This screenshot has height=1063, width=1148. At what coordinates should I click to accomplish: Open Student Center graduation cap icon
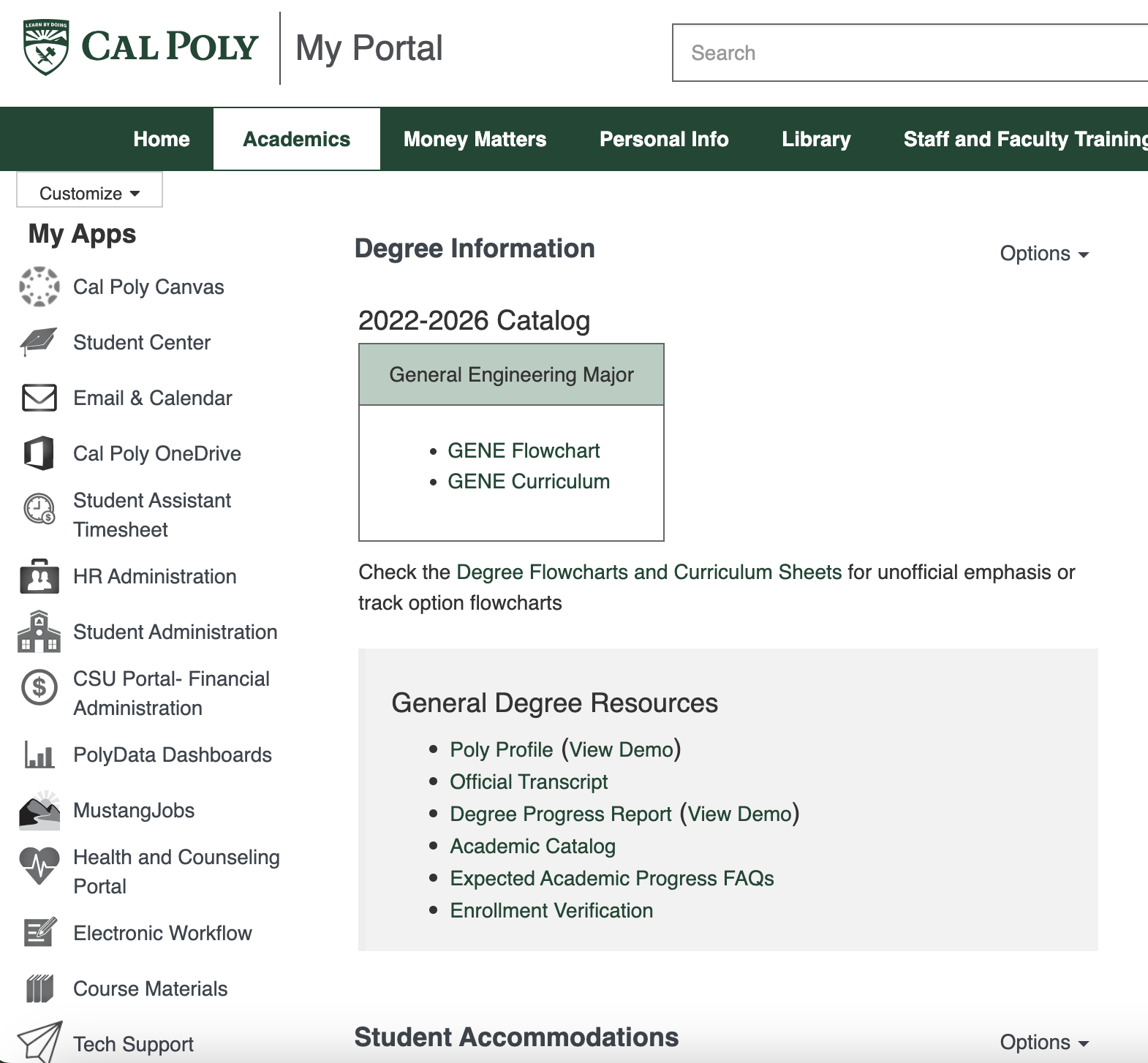39,342
